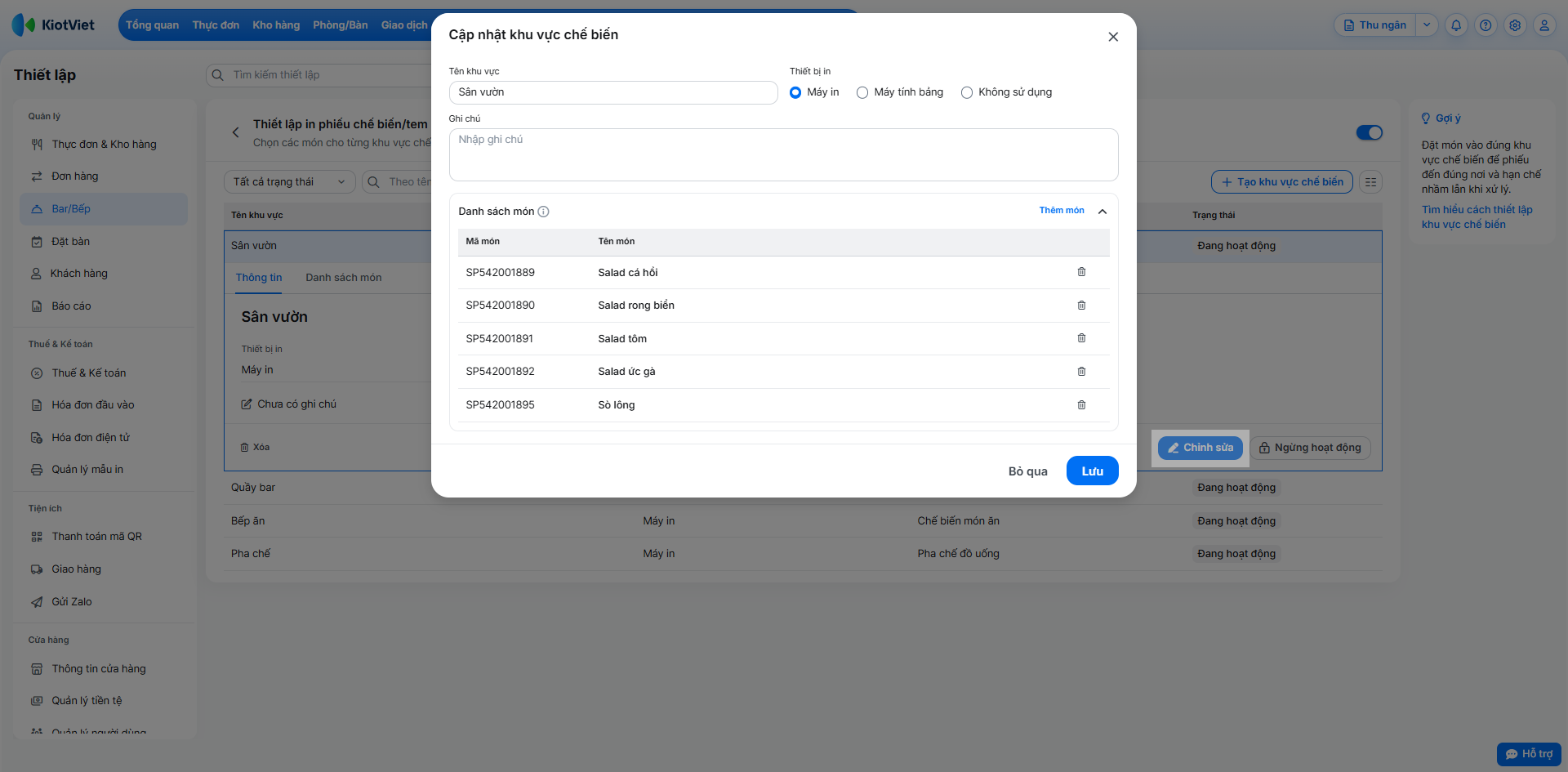Select the Máy in radio option
This screenshot has height=772, width=1568.
[795, 92]
